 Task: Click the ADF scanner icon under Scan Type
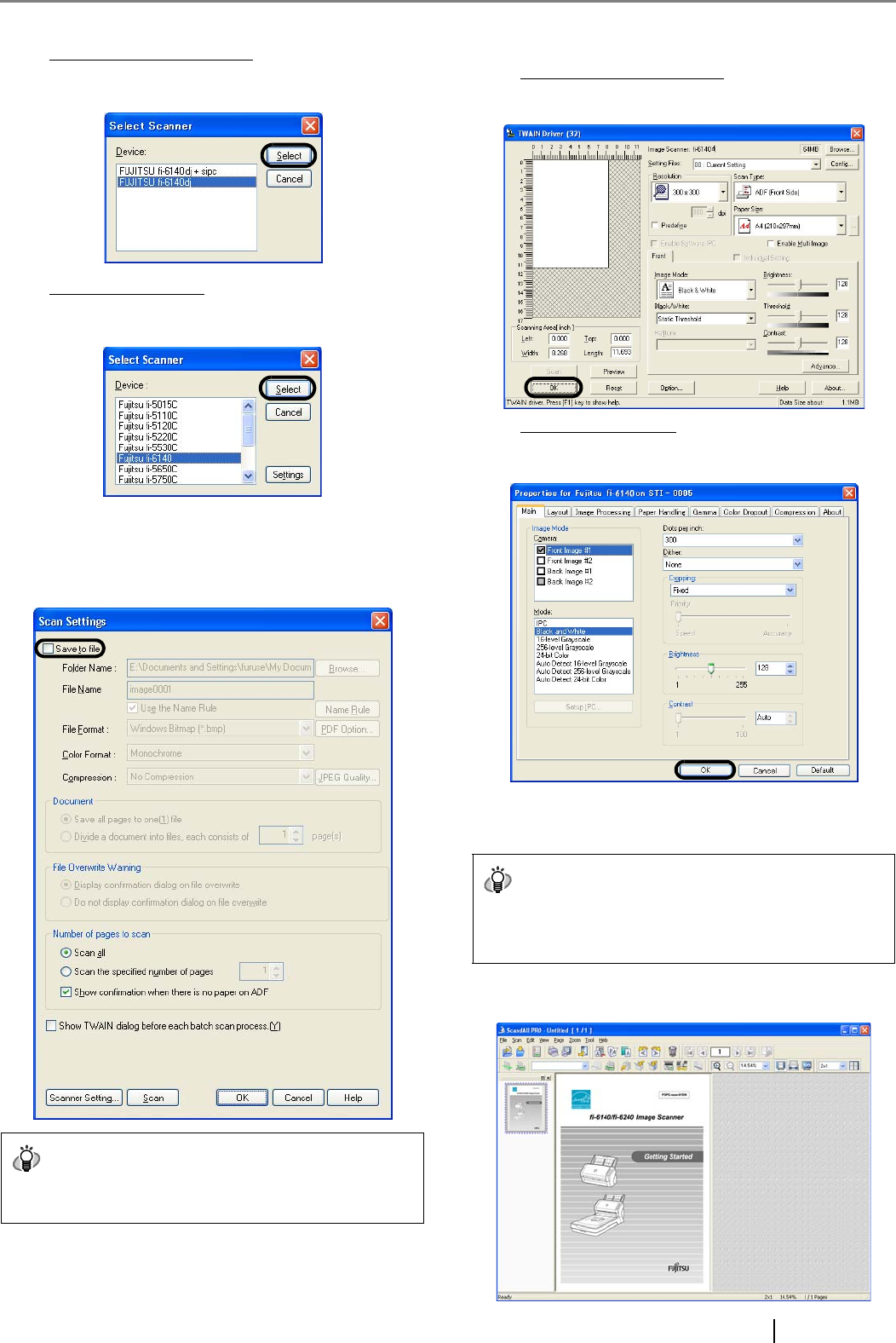pos(744,192)
